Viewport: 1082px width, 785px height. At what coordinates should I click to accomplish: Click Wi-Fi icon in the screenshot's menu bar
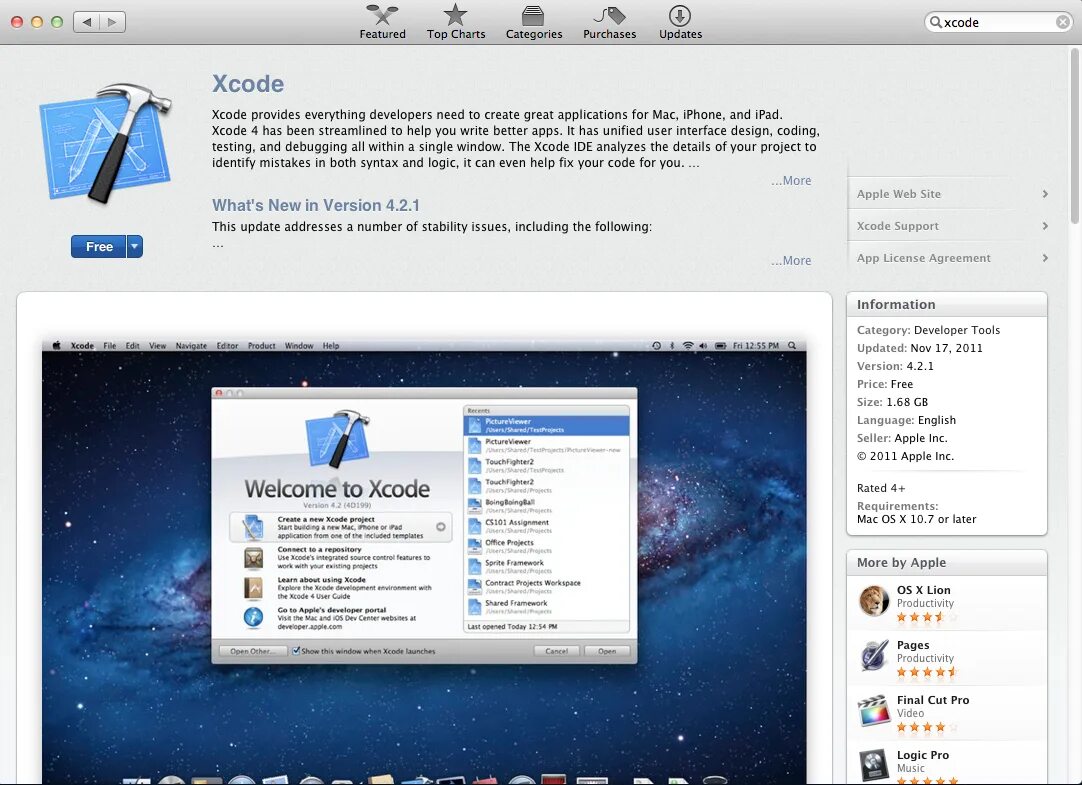[687, 346]
